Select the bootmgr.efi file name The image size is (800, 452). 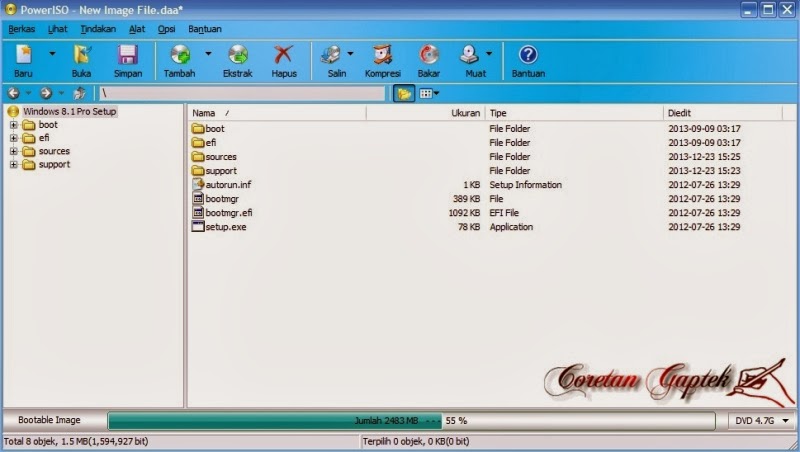[229, 213]
